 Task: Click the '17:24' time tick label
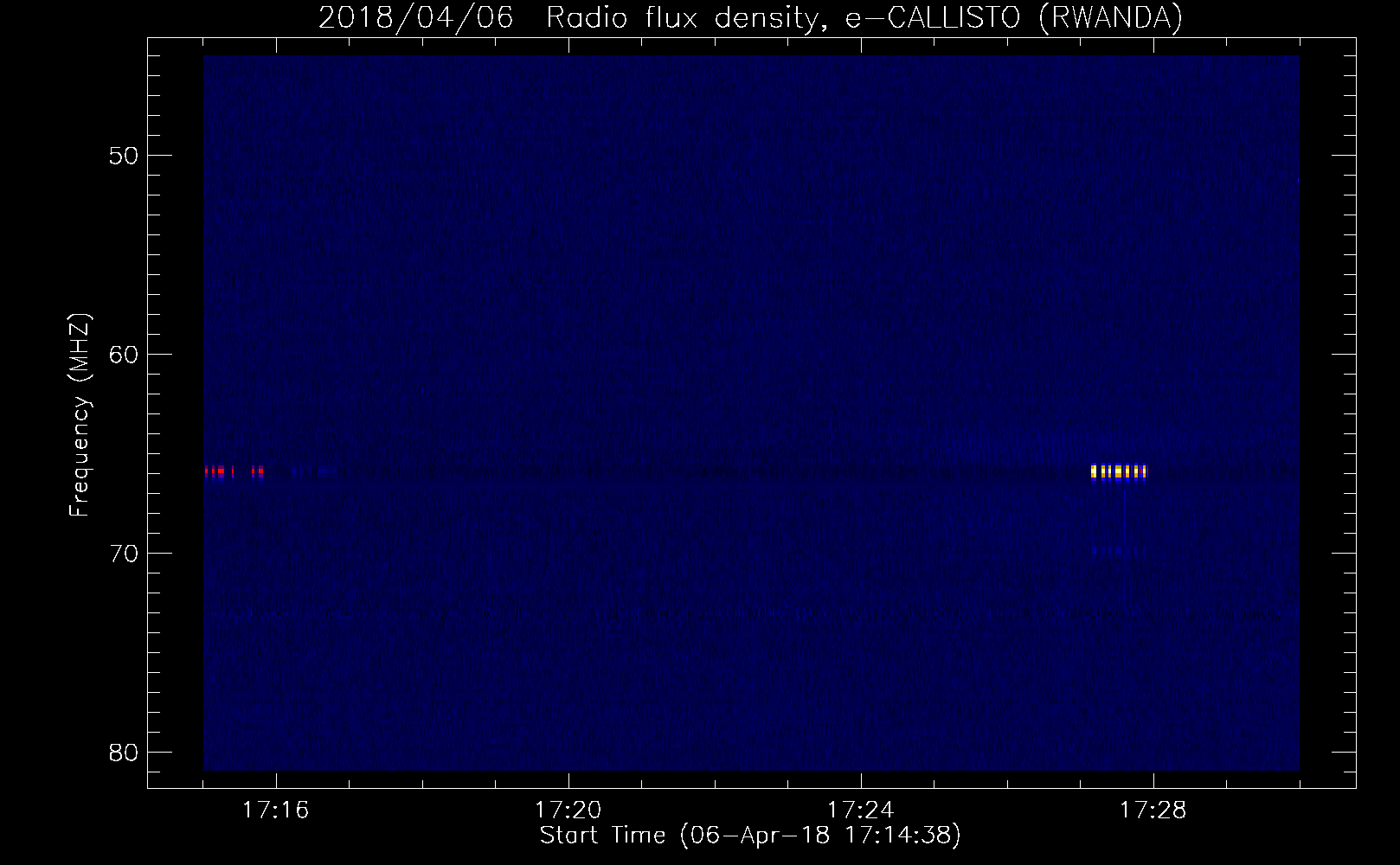pyautogui.click(x=861, y=810)
